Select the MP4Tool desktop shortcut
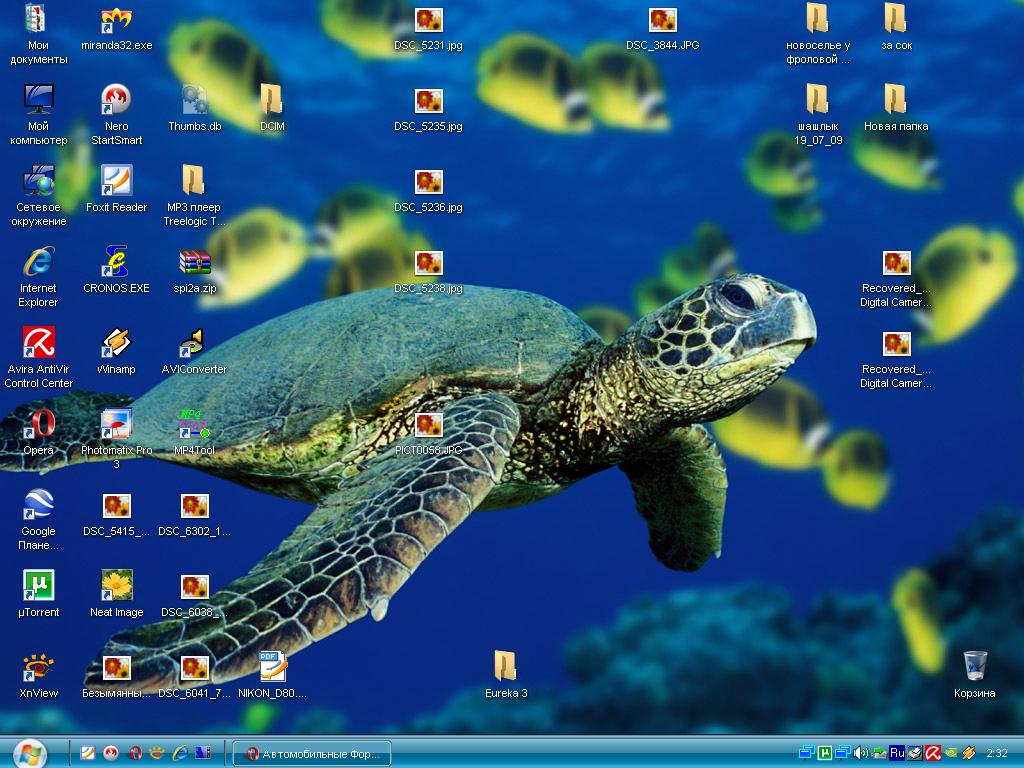The image size is (1024, 768). point(194,425)
